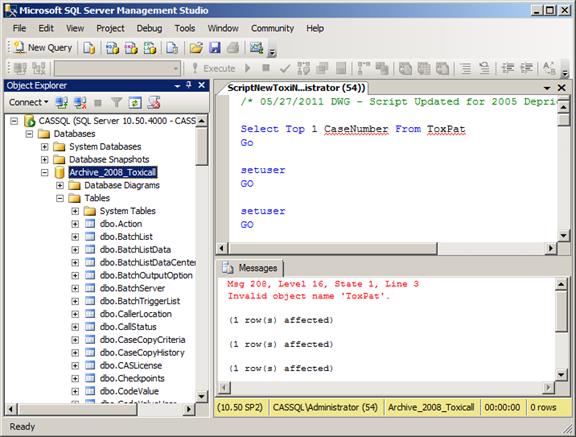Collapse the Databases folder node
This screenshot has width=576, height=437.
coord(29,134)
